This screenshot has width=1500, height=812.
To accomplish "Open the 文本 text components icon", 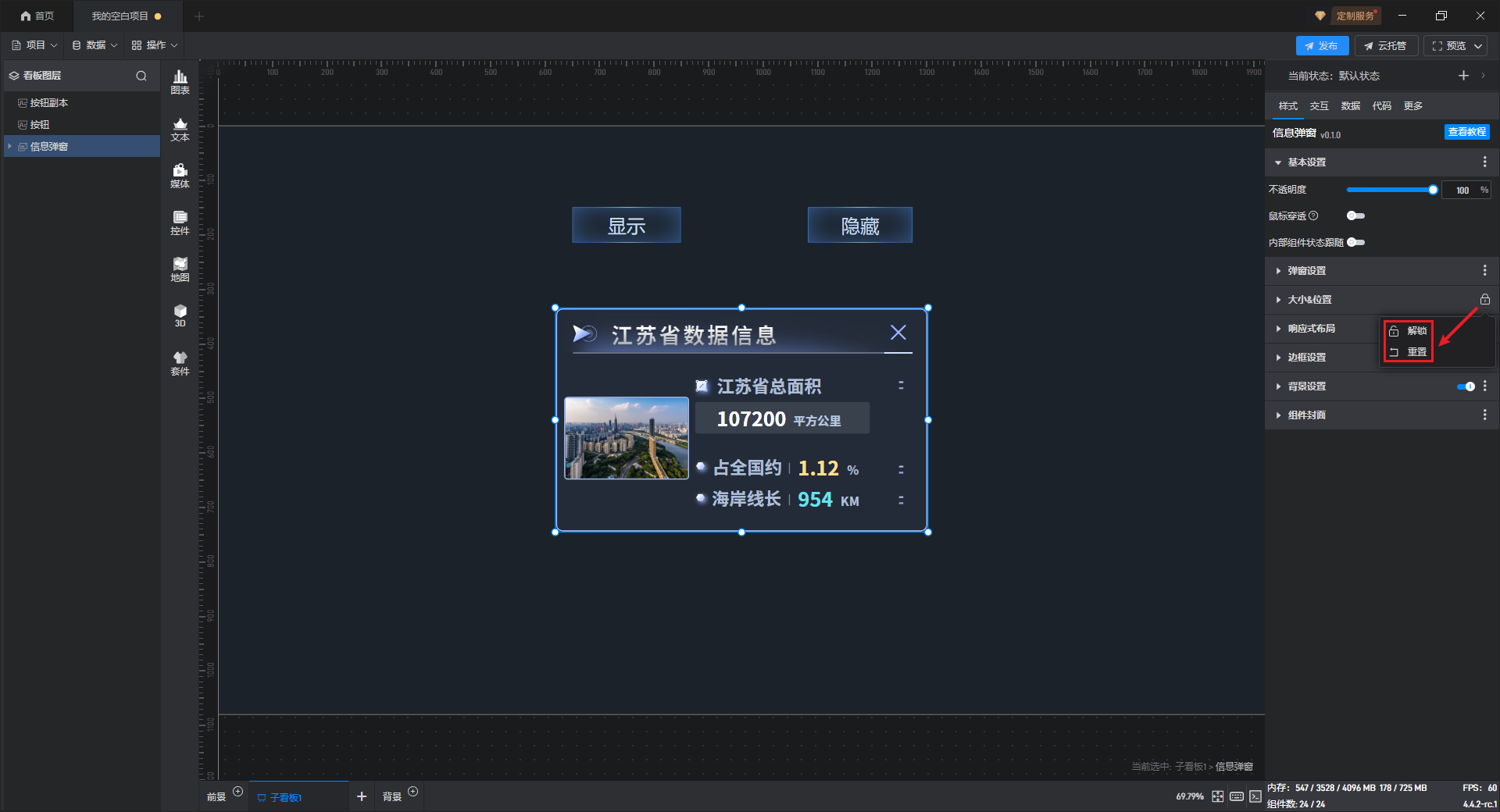I will click(180, 129).
